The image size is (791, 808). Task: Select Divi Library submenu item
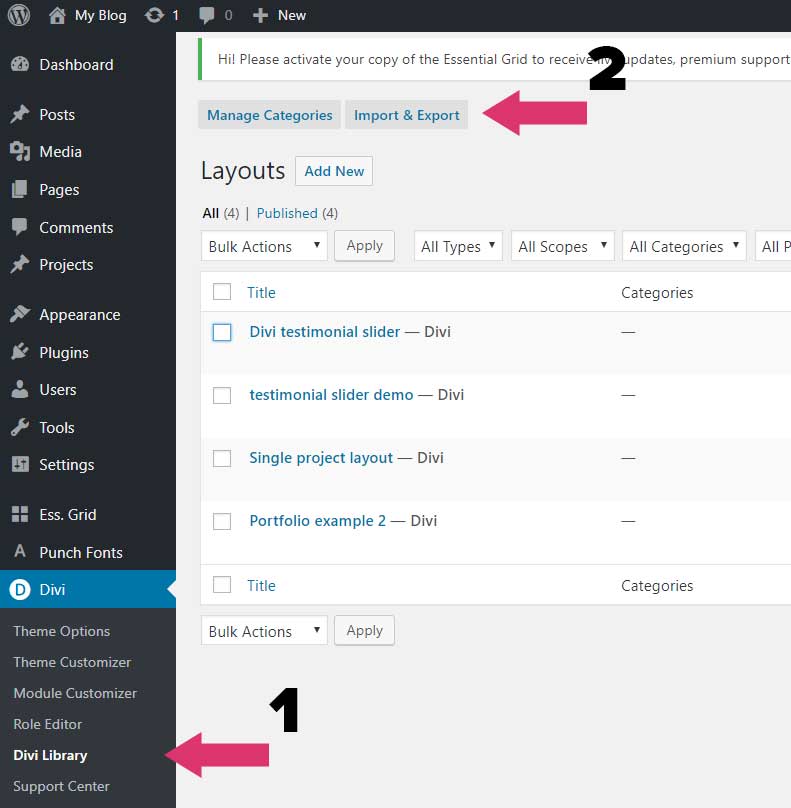coord(50,755)
